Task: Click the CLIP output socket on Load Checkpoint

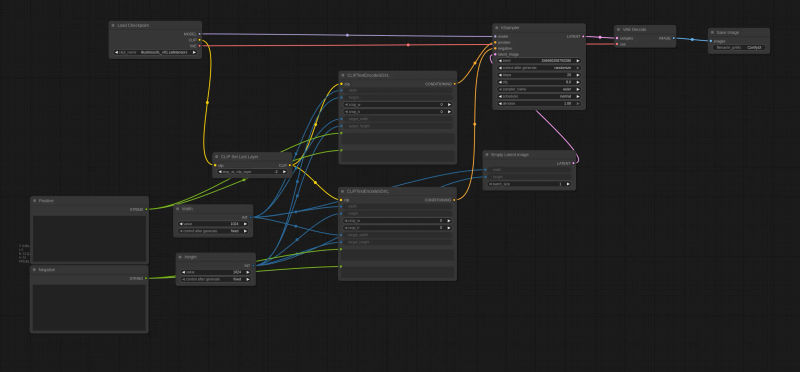Action: [x=199, y=40]
